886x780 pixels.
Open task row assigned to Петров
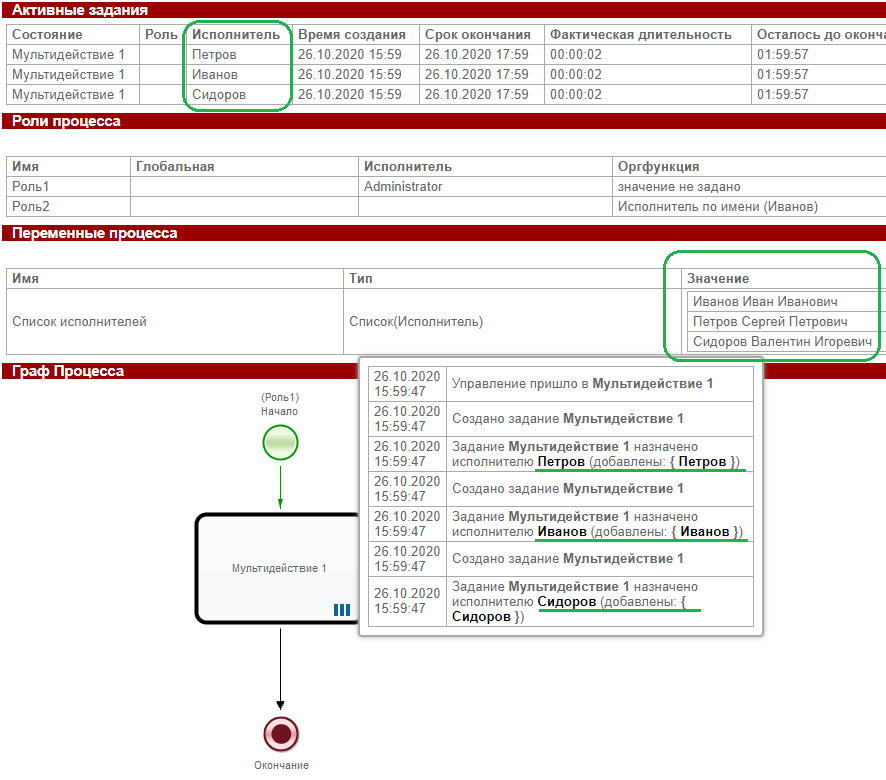pyautogui.click(x=446, y=55)
